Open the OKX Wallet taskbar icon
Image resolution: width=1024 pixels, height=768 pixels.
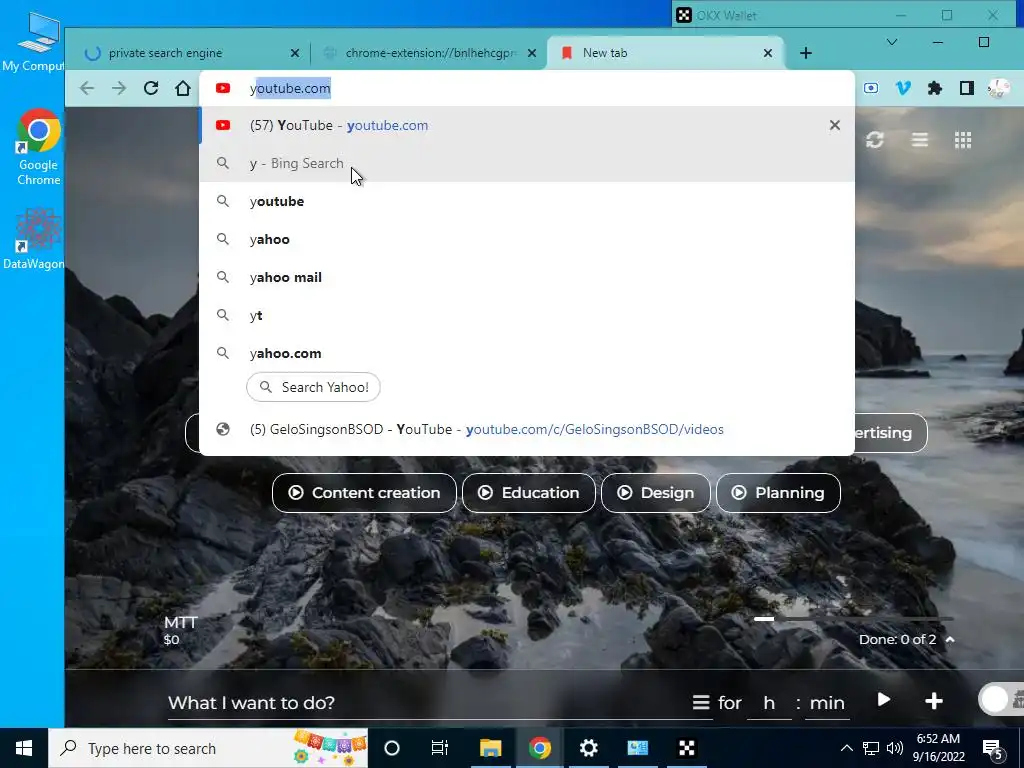686,748
